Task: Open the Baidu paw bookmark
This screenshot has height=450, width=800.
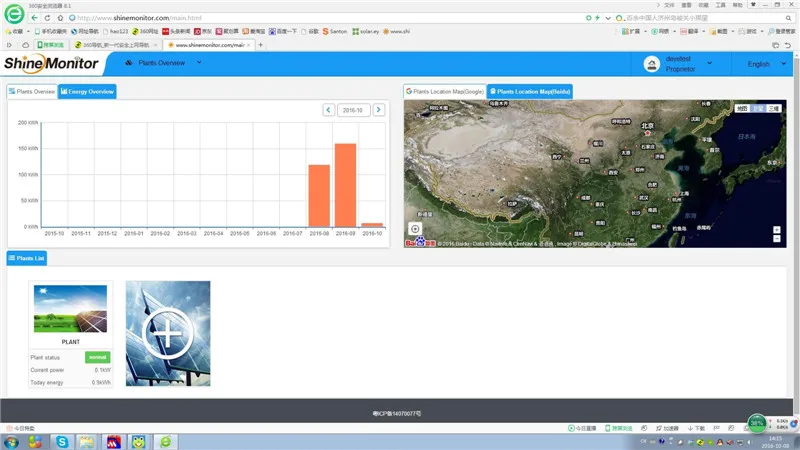Action: point(283,31)
